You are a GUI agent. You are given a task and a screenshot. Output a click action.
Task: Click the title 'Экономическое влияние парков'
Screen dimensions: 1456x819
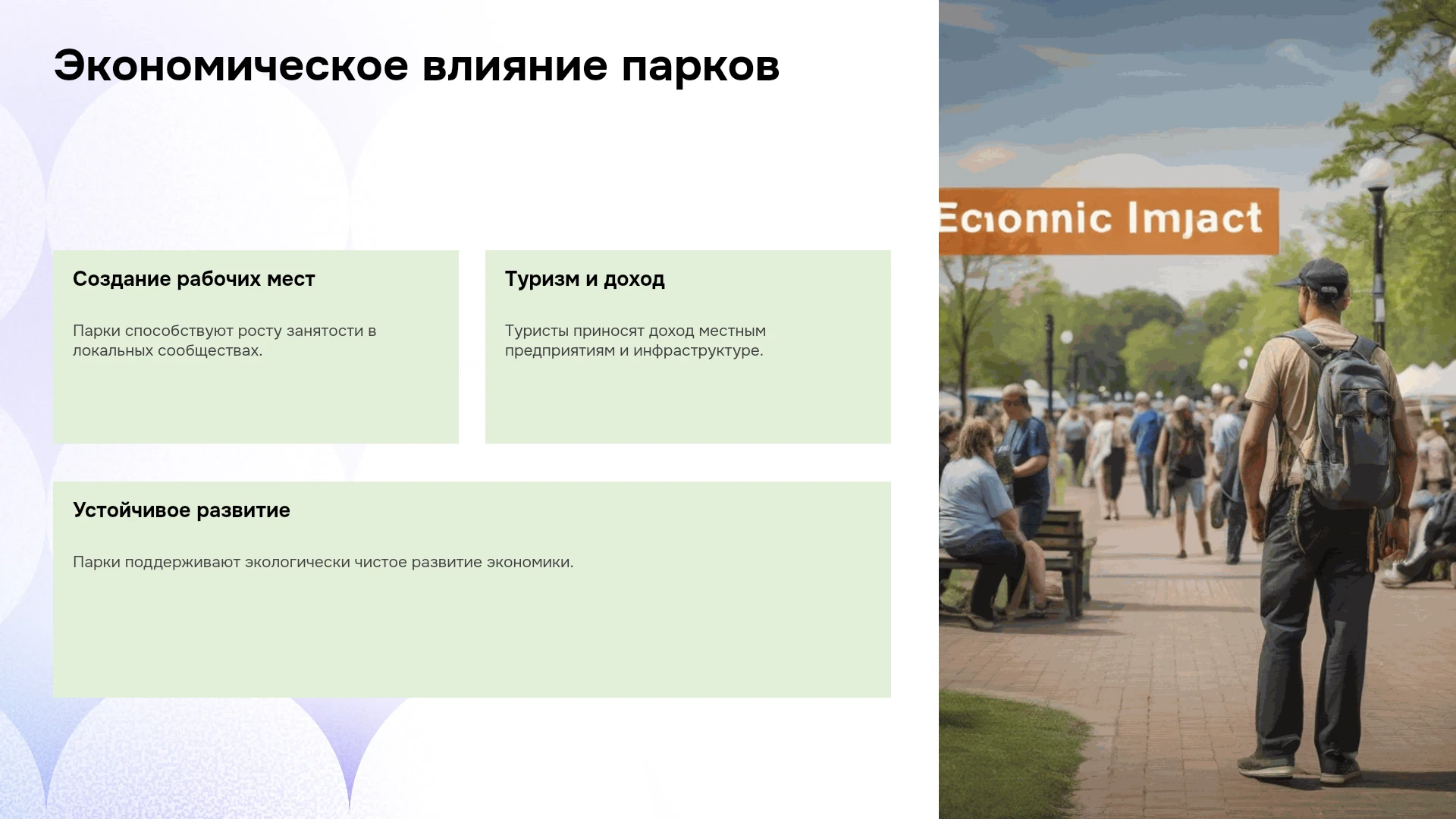(x=416, y=66)
